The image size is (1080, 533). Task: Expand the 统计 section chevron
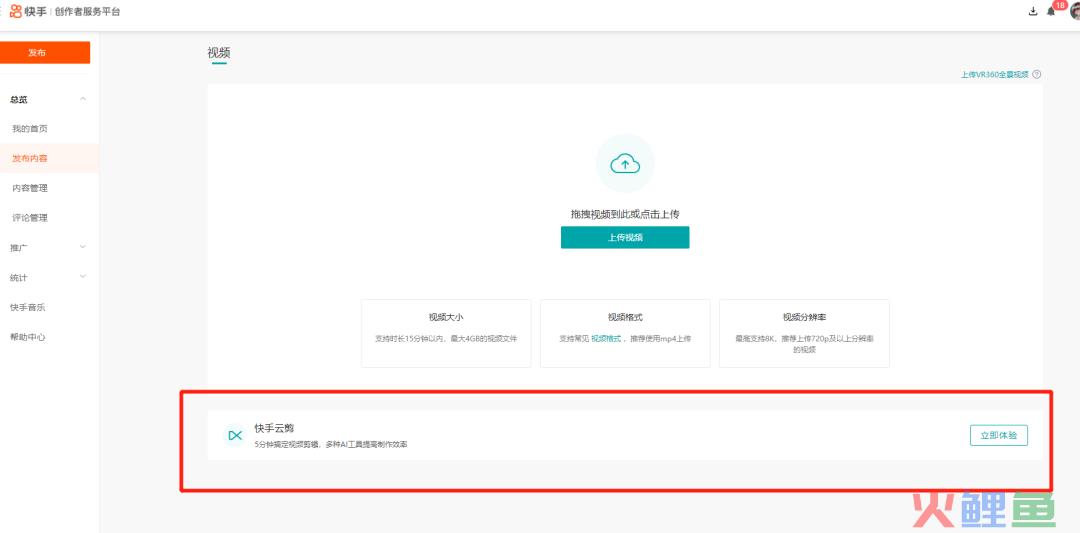[83, 277]
